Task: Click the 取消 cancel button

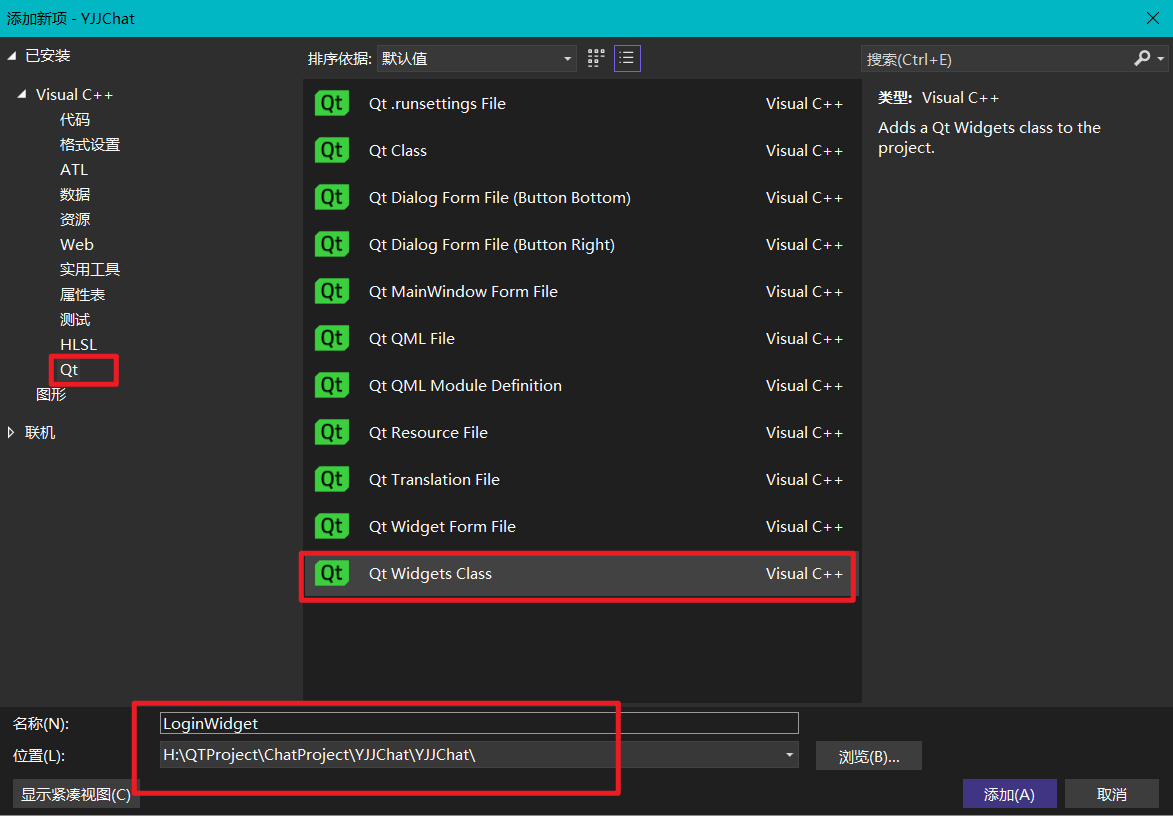Action: (x=1112, y=794)
